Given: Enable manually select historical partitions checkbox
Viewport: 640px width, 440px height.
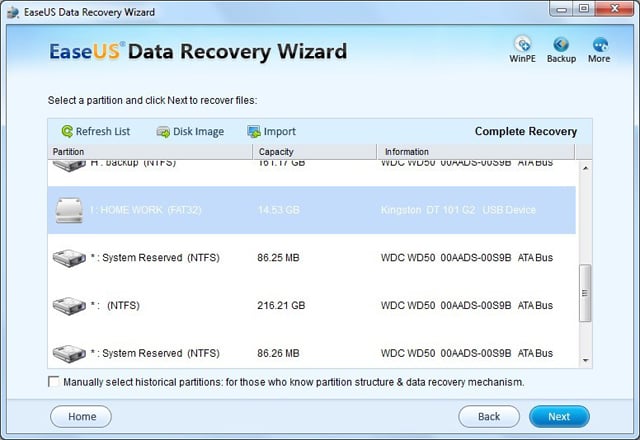Looking at the screenshot, I should (x=53, y=382).
